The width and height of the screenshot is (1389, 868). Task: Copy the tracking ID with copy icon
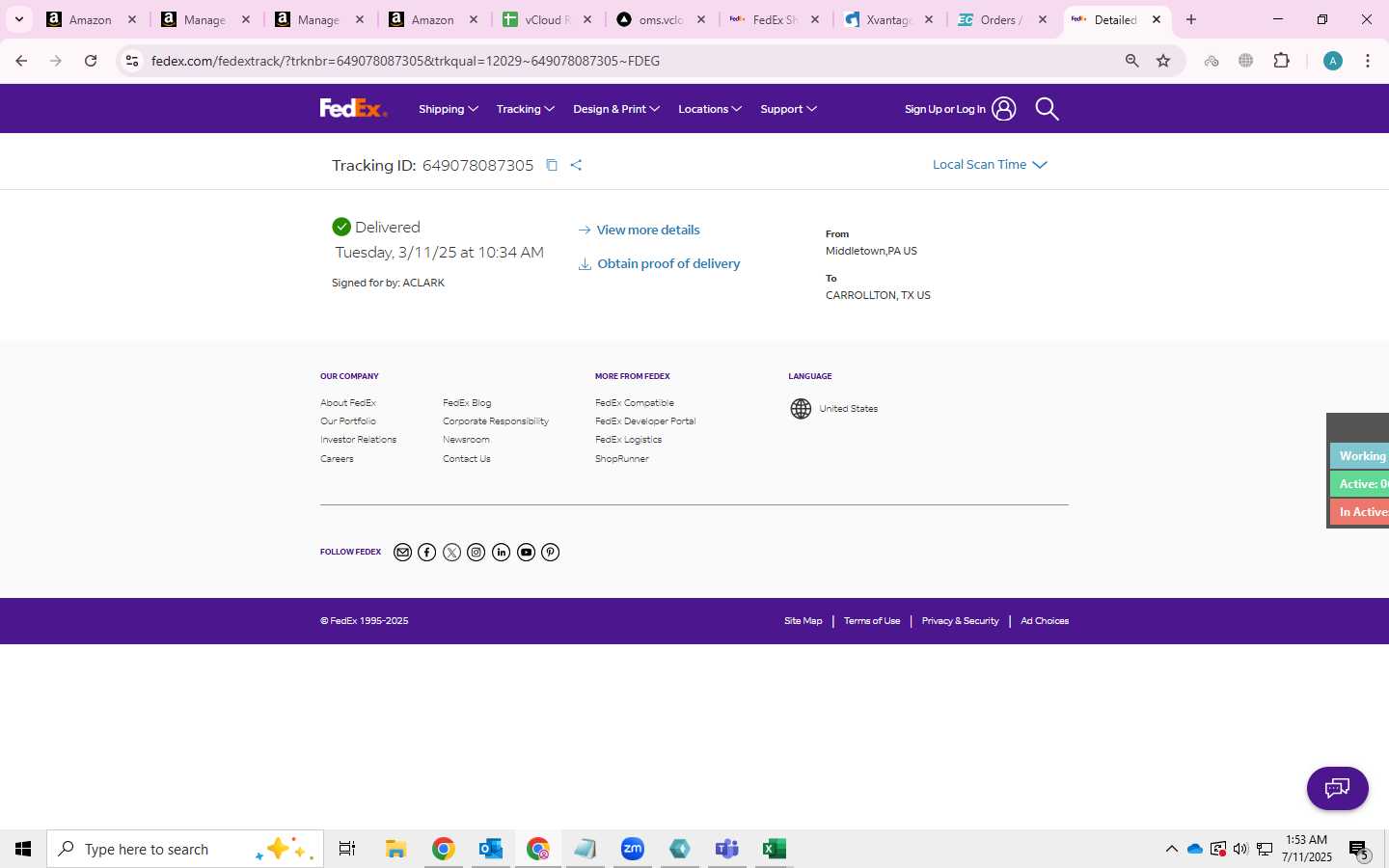pos(552,165)
